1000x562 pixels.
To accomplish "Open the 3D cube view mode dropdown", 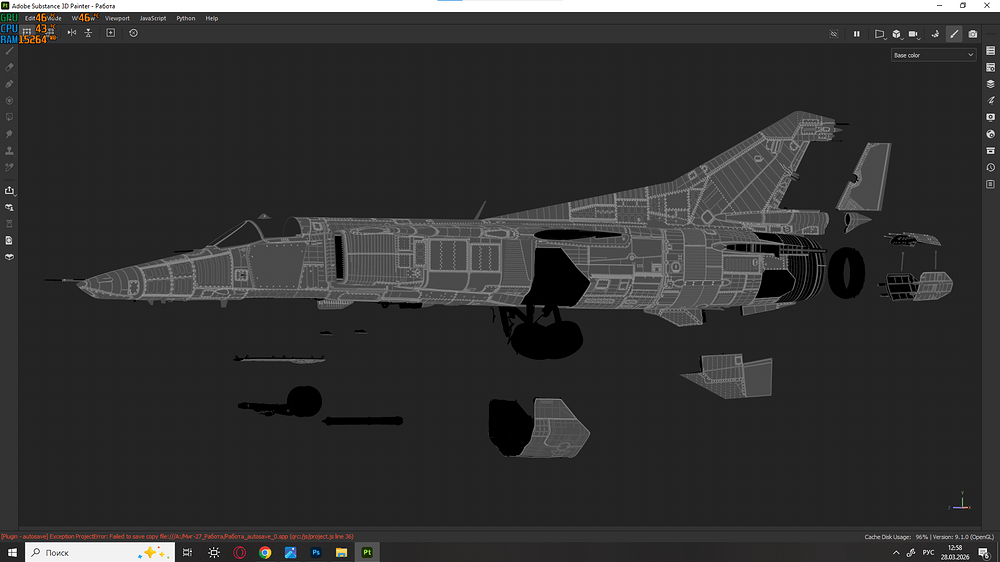I will [897, 34].
